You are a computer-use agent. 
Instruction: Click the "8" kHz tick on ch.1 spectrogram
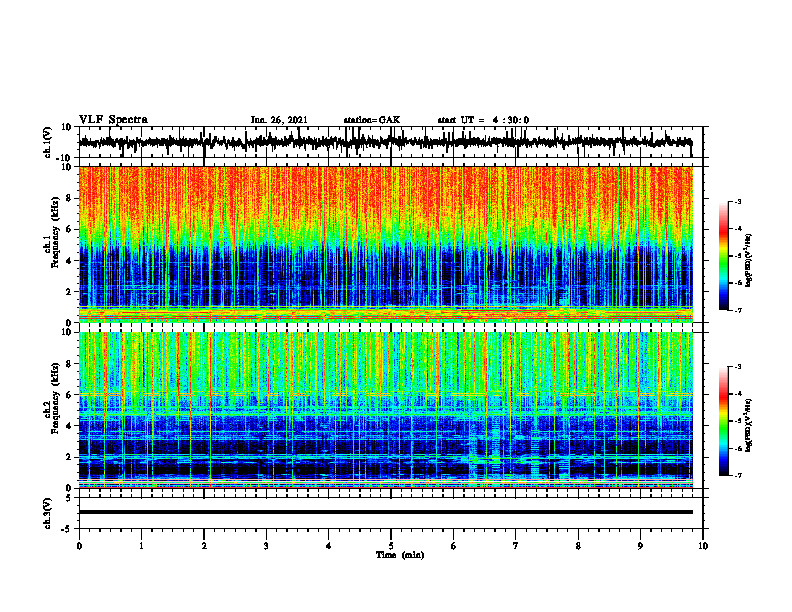click(69, 198)
